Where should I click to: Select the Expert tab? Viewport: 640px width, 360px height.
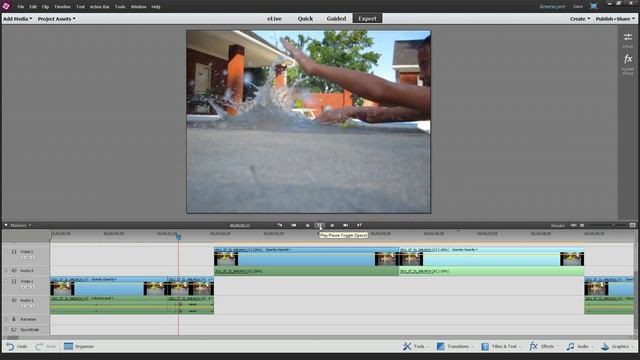[367, 19]
